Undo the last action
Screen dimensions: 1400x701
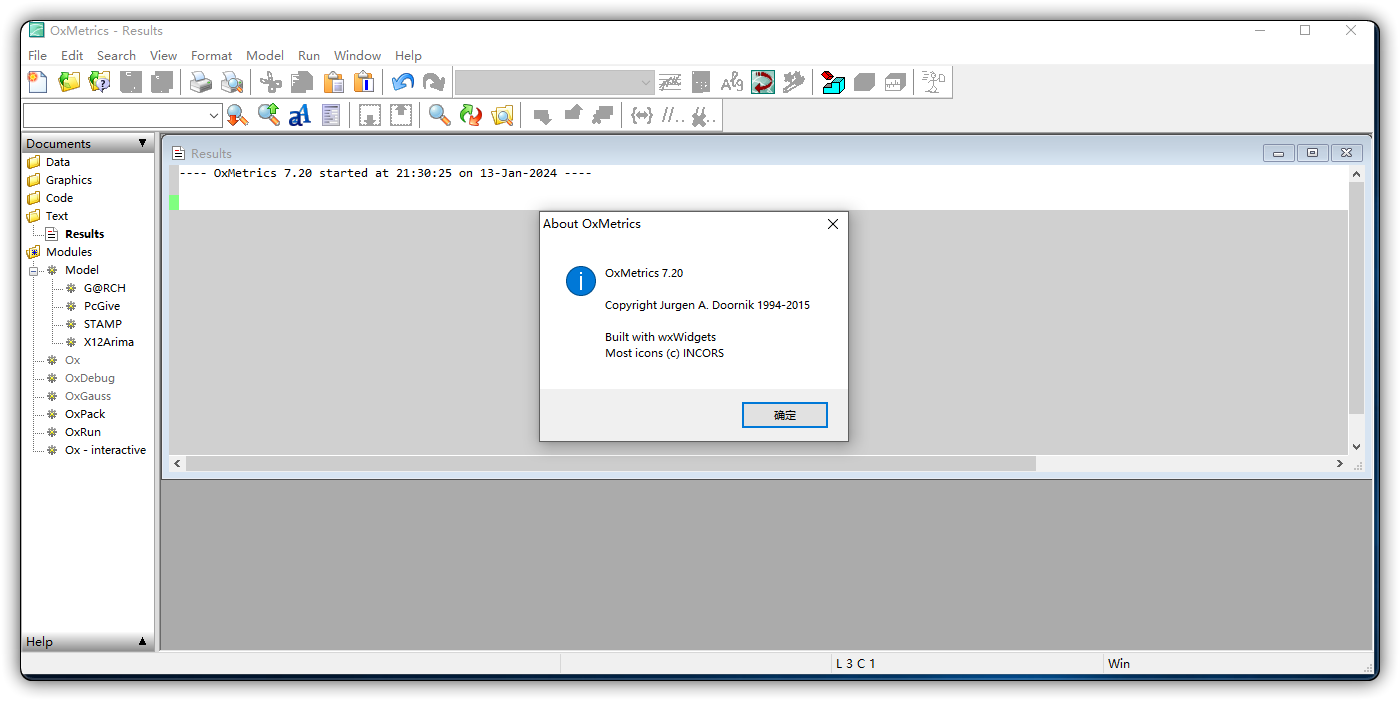pos(403,82)
